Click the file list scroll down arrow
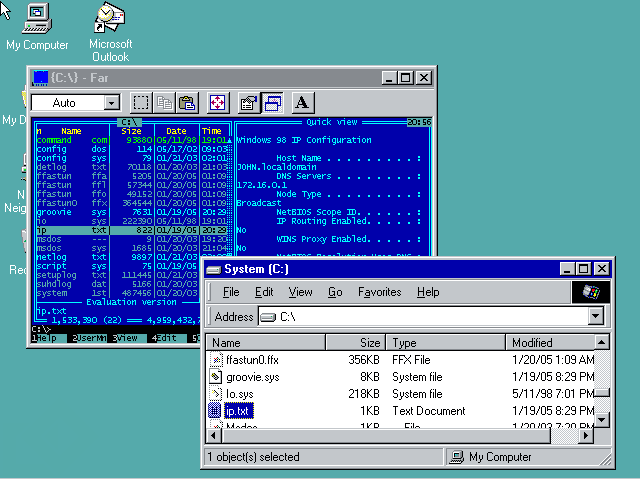The image size is (640, 480). pos(602,419)
